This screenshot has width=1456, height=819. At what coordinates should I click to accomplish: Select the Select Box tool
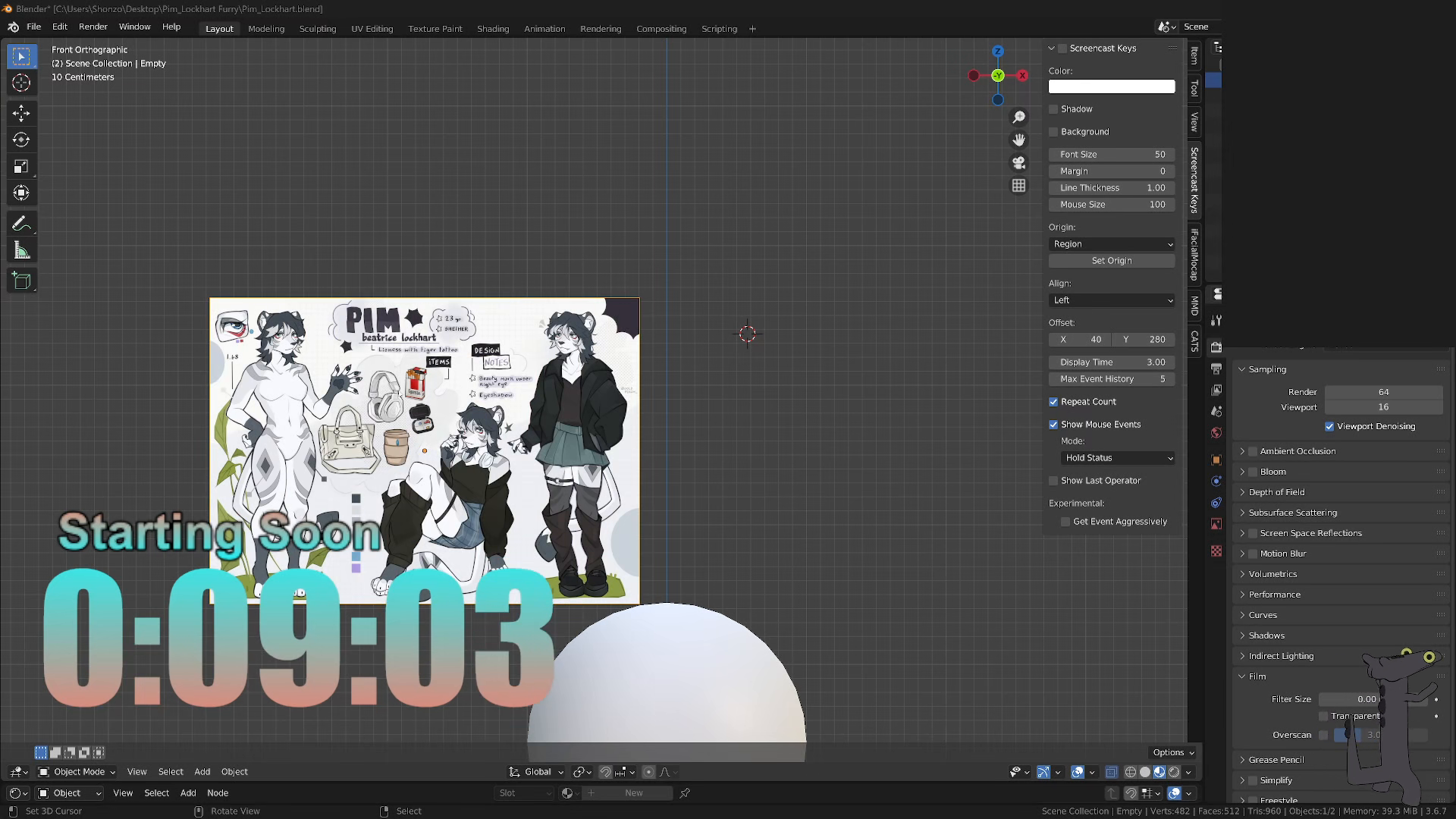(x=21, y=56)
